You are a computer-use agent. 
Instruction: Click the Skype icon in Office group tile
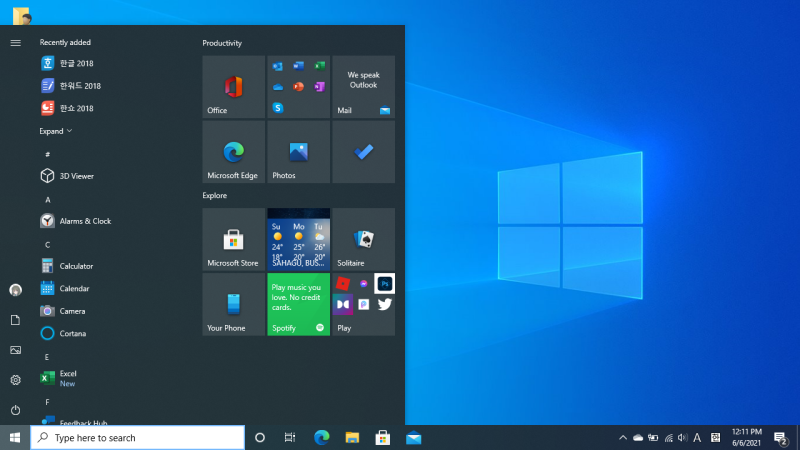pyautogui.click(x=278, y=108)
